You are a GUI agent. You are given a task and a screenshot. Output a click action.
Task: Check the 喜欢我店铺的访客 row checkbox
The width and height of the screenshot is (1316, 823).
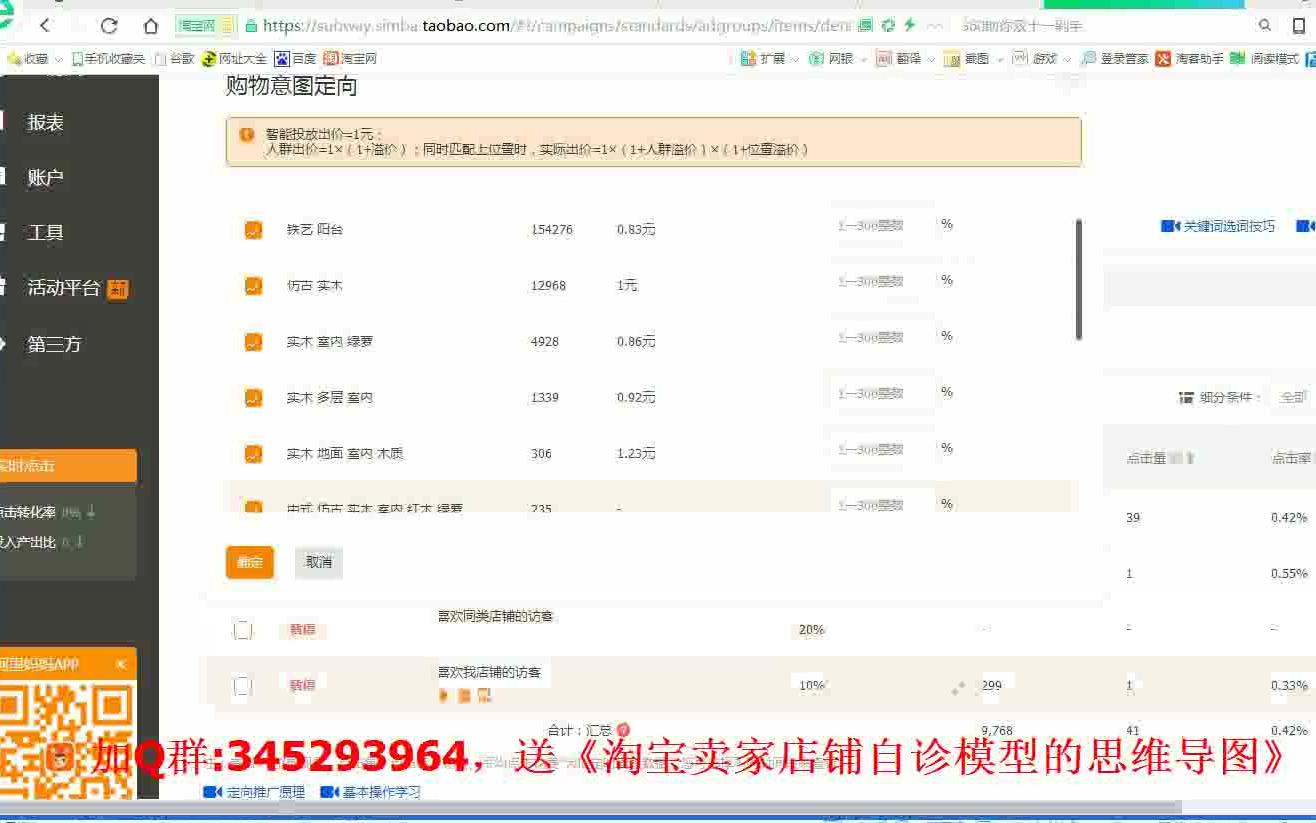point(243,686)
